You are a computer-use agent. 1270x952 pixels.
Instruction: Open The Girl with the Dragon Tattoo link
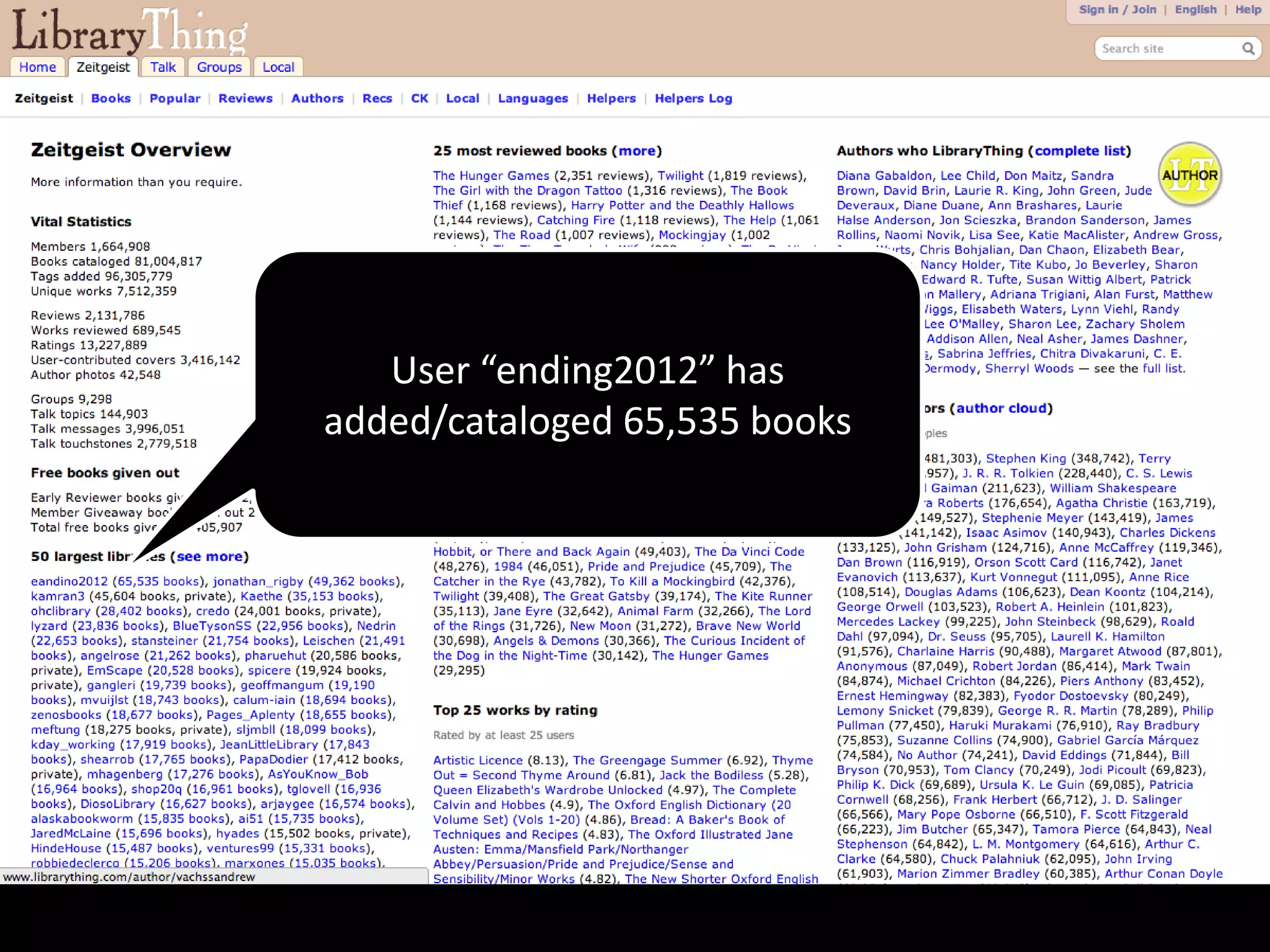click(x=527, y=190)
